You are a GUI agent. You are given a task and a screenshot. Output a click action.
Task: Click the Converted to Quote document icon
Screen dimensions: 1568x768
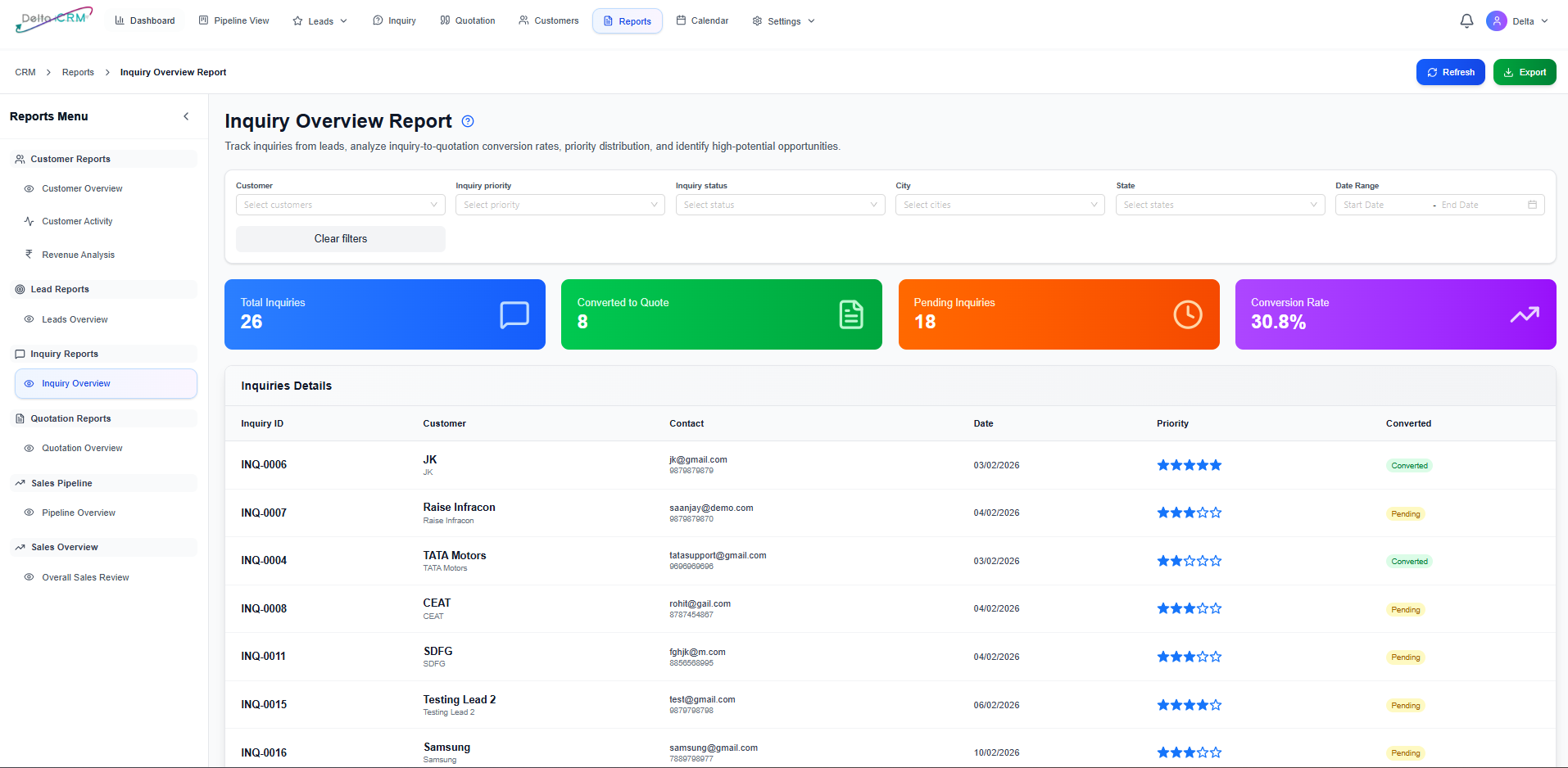point(851,314)
